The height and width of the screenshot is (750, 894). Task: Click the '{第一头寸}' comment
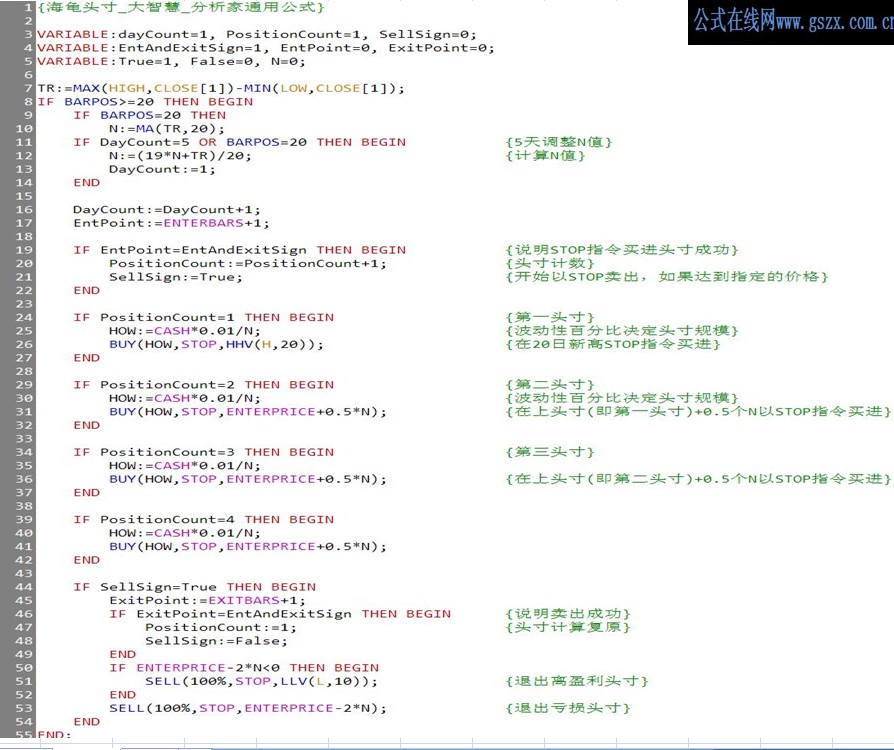[550, 317]
